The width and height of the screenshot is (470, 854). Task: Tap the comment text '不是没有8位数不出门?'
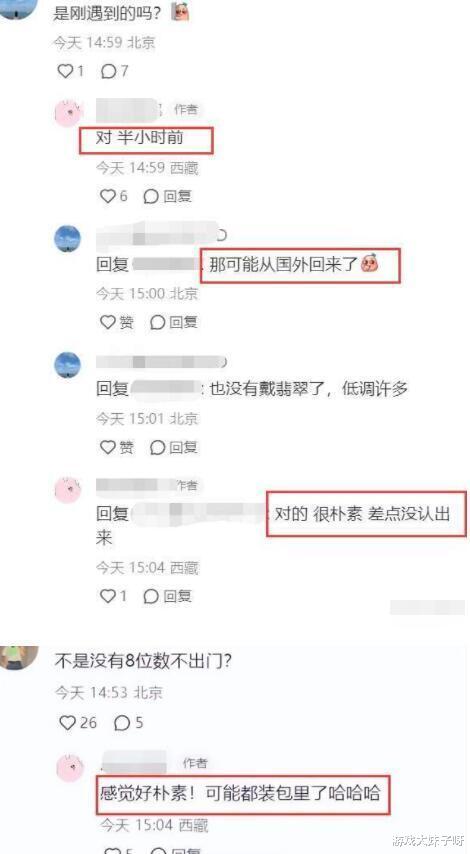pos(144,662)
